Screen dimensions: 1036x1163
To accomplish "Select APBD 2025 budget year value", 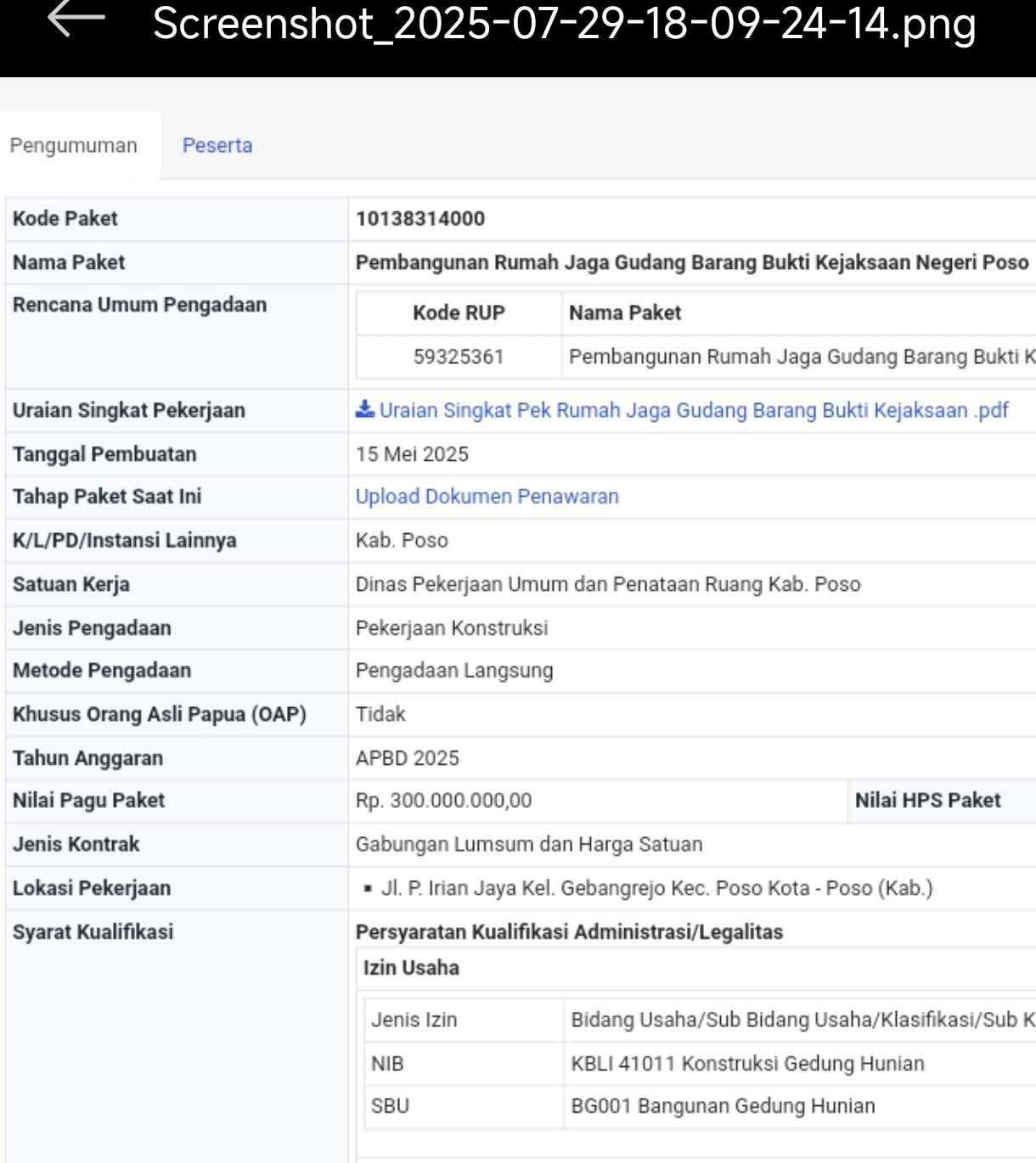I will pyautogui.click(x=408, y=758).
